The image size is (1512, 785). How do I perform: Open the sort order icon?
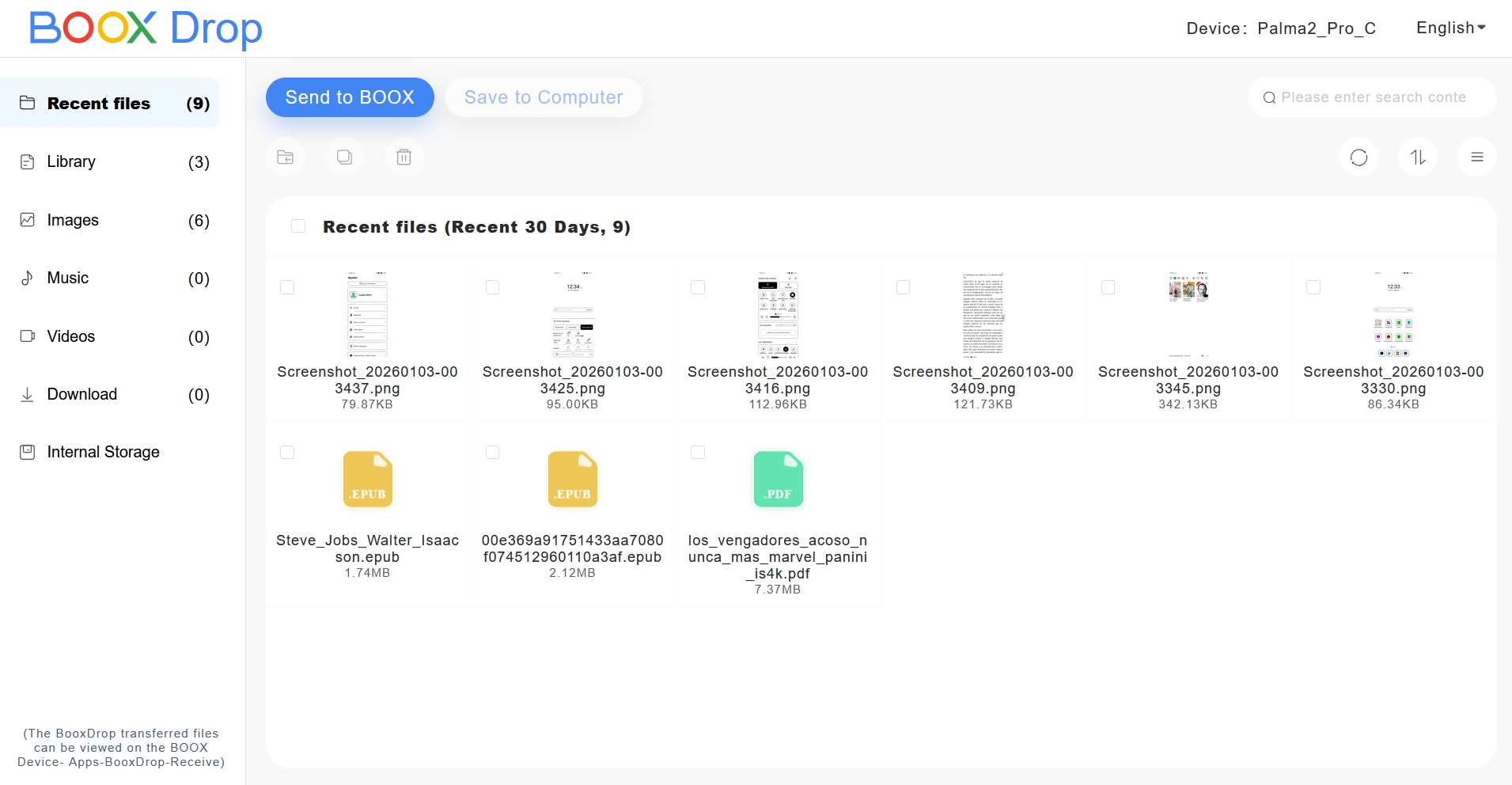pos(1418,157)
